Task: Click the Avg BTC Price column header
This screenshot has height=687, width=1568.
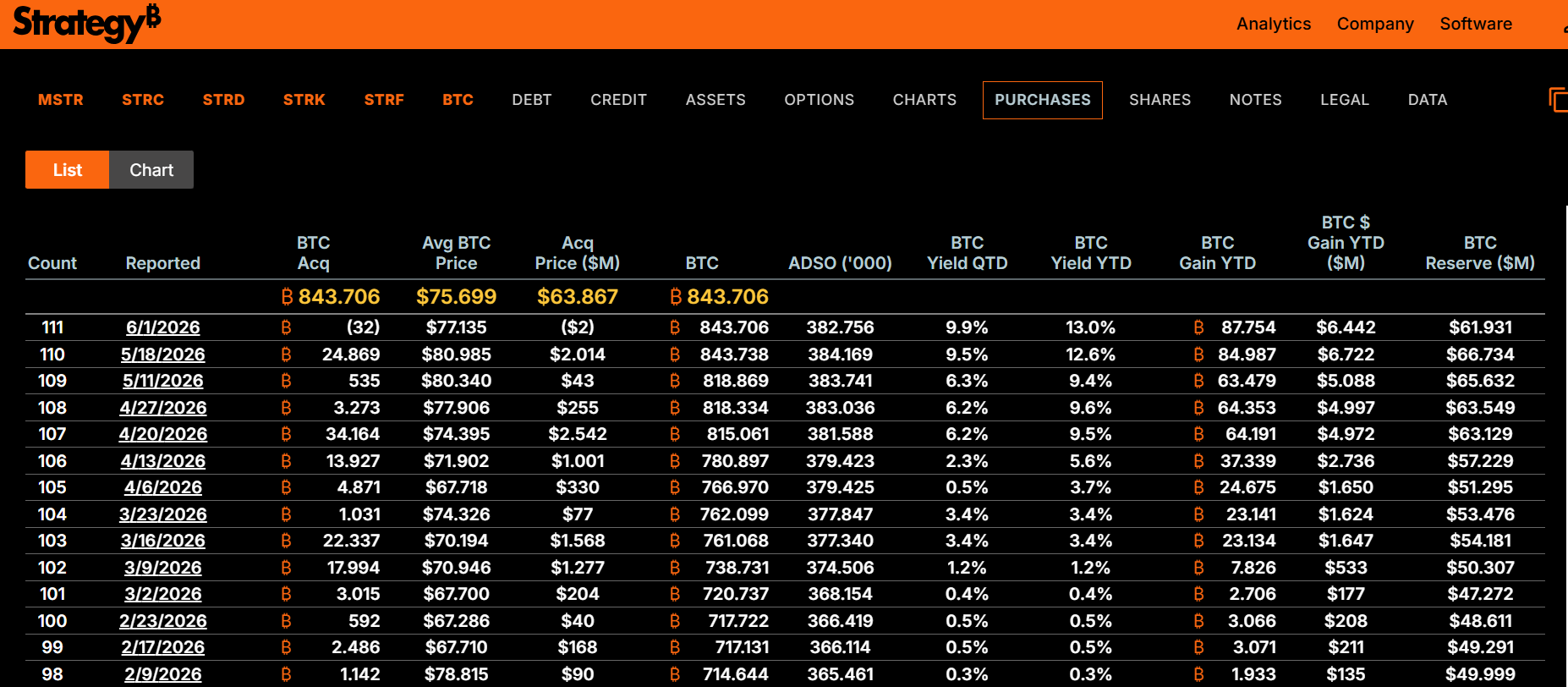Action: [457, 253]
